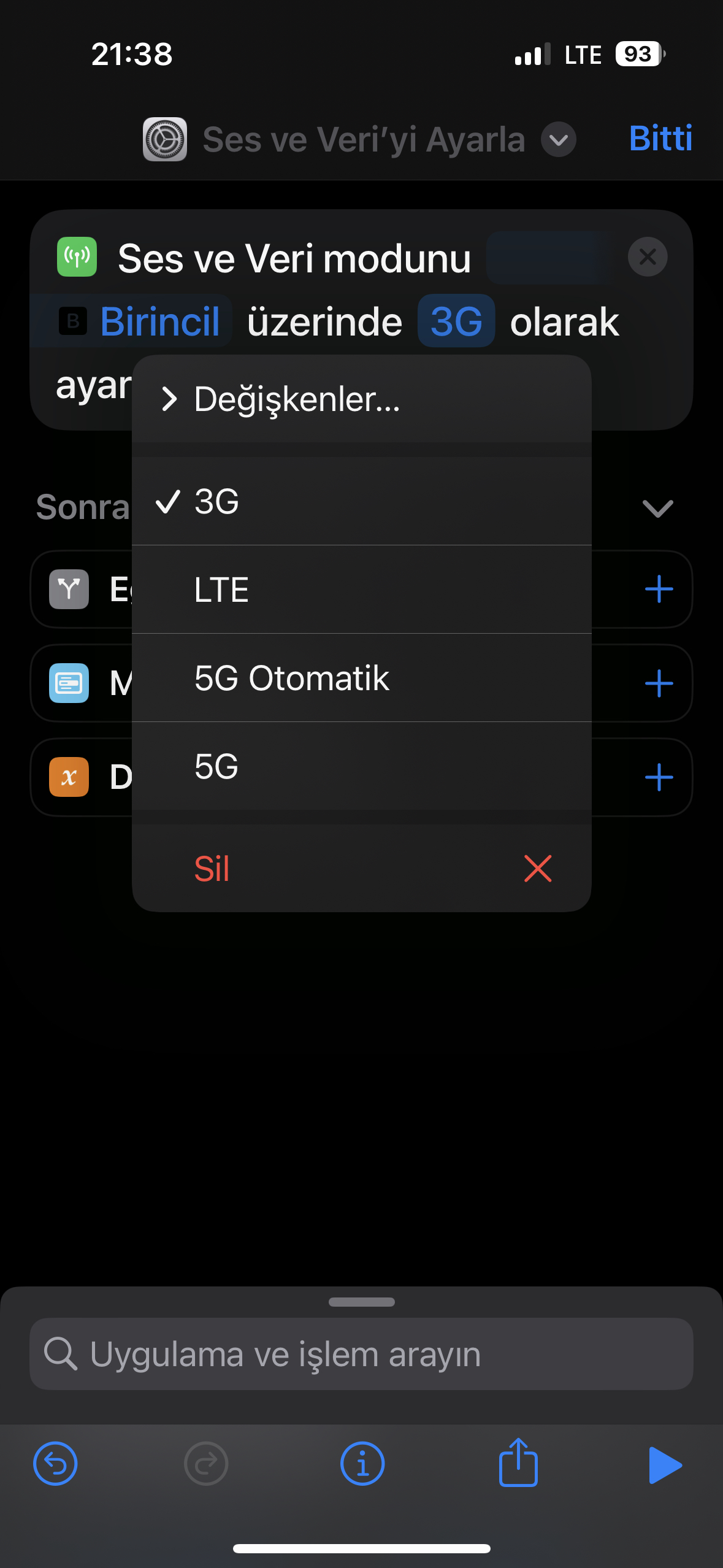Collapse the Sonra suggestions section chevron

pos(657,508)
